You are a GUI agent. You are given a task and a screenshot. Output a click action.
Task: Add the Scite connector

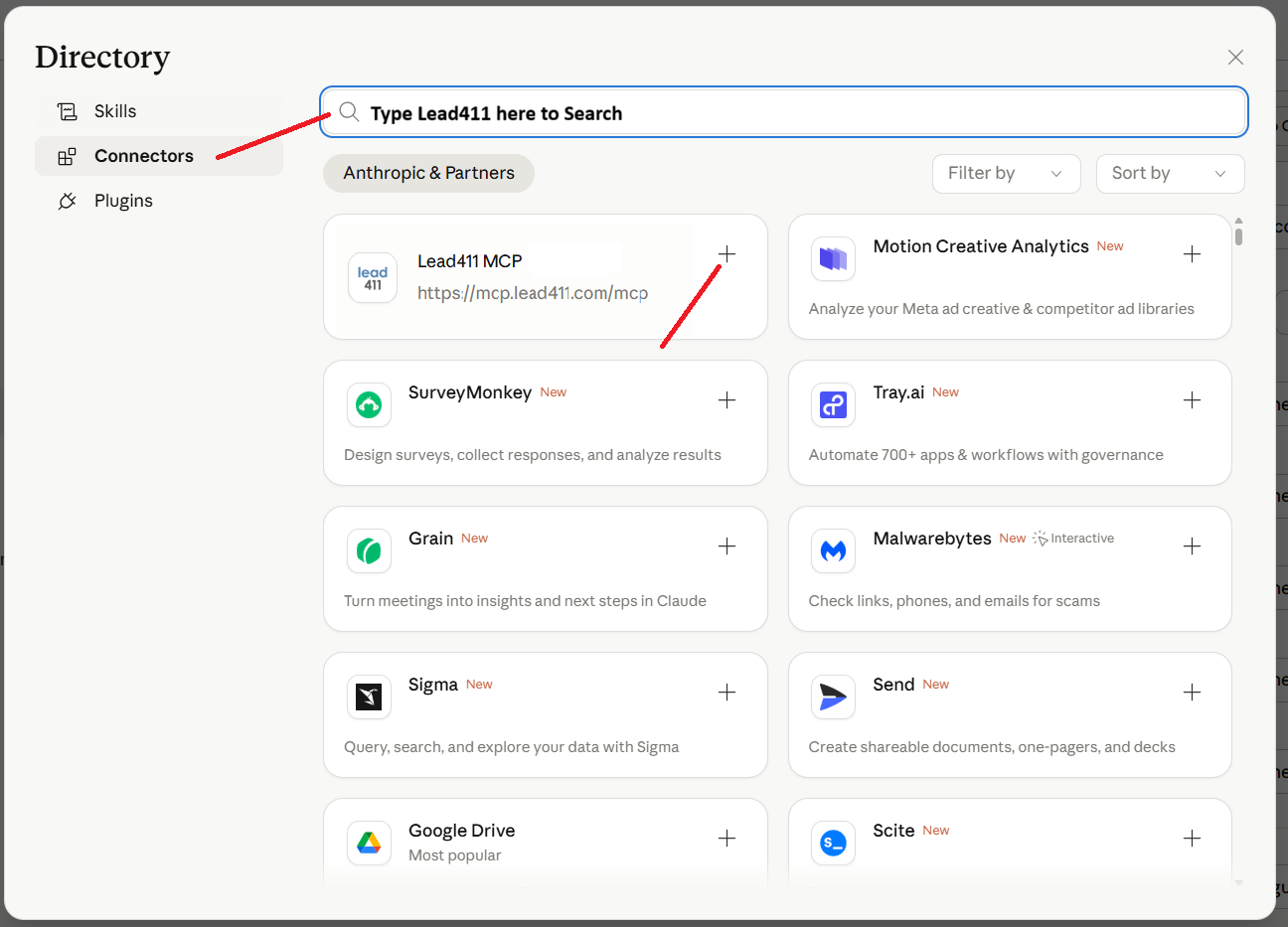click(1192, 839)
